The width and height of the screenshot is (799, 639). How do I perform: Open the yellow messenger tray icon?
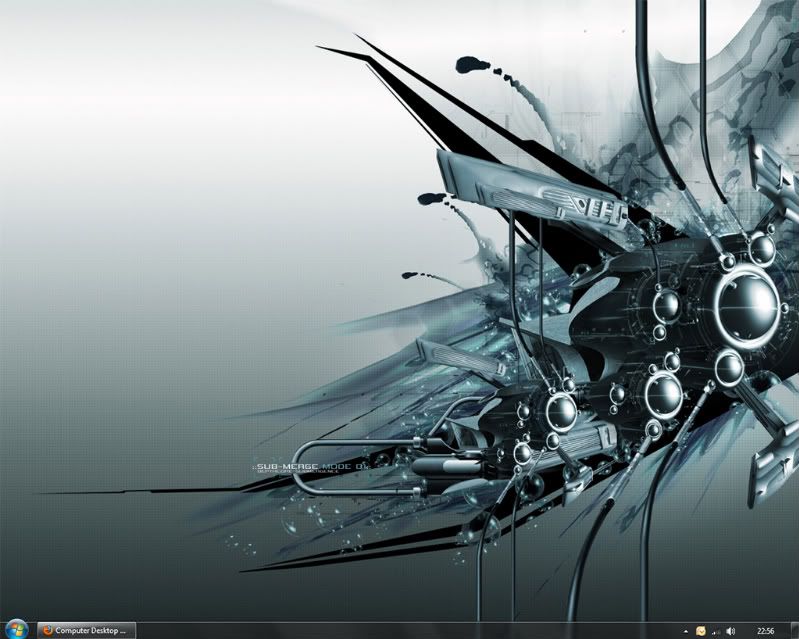[x=701, y=631]
